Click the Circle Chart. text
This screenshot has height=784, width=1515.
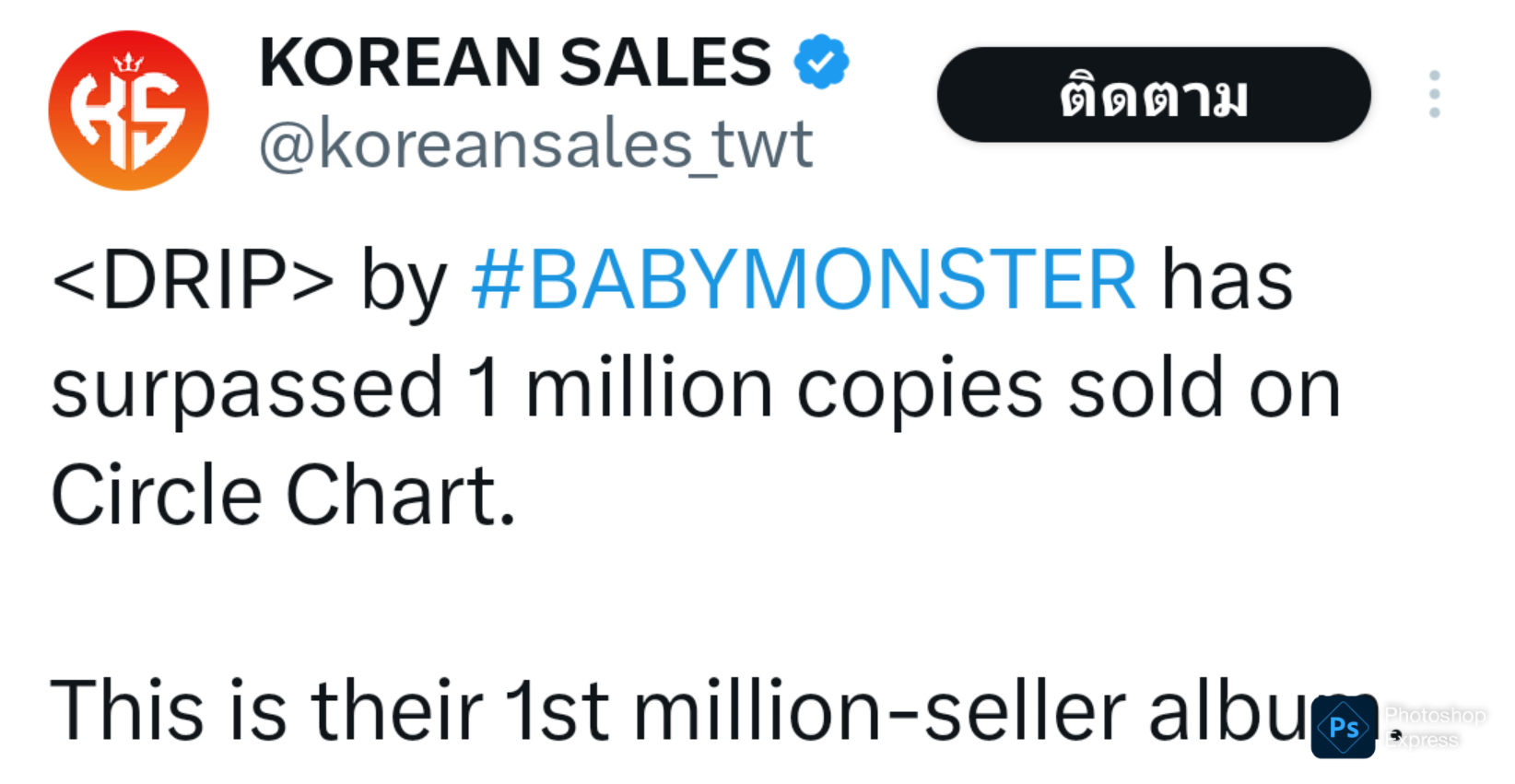283,495
